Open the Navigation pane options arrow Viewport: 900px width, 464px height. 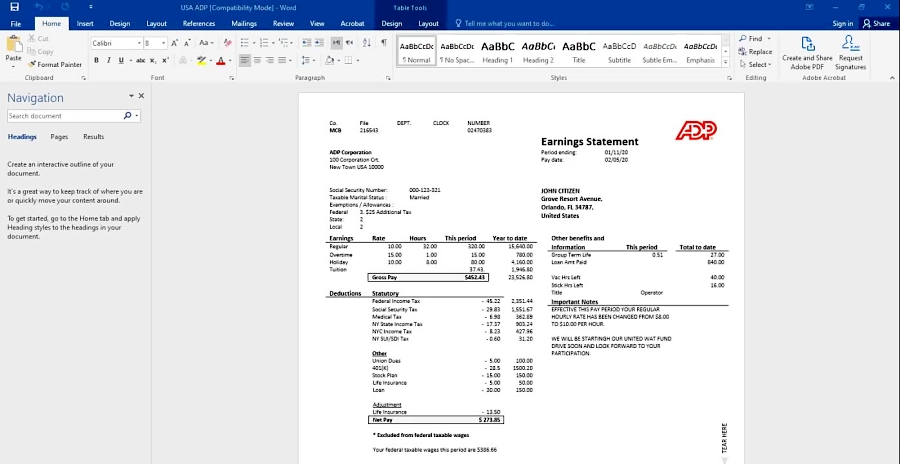pyautogui.click(x=131, y=96)
